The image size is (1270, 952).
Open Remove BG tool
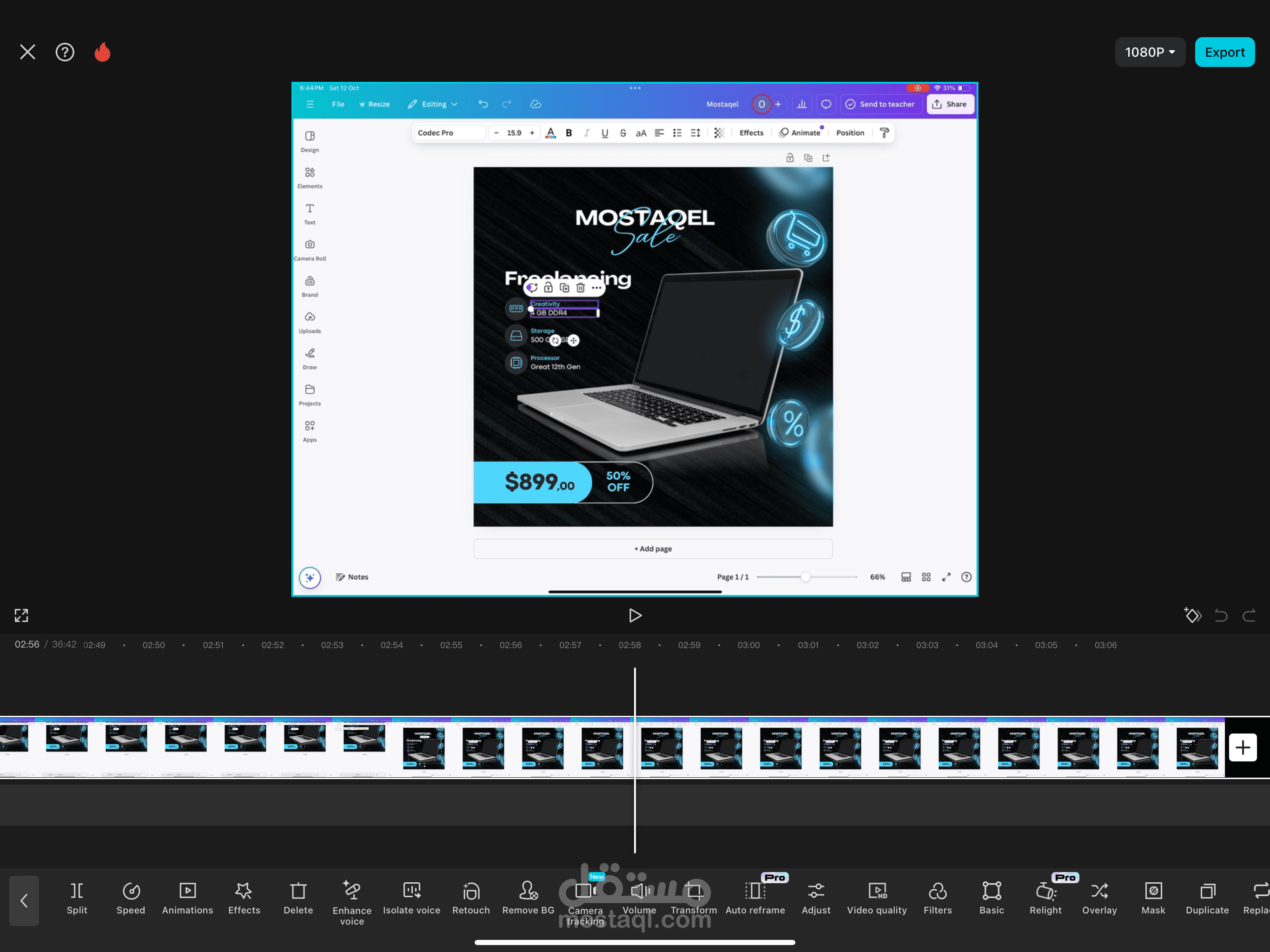coord(528,898)
